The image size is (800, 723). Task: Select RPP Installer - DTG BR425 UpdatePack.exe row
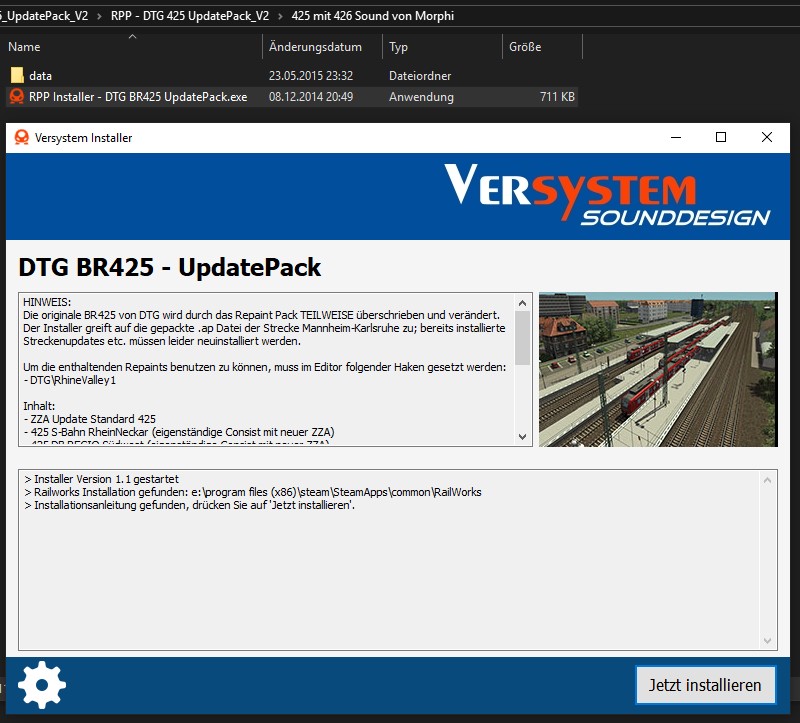[291, 96]
